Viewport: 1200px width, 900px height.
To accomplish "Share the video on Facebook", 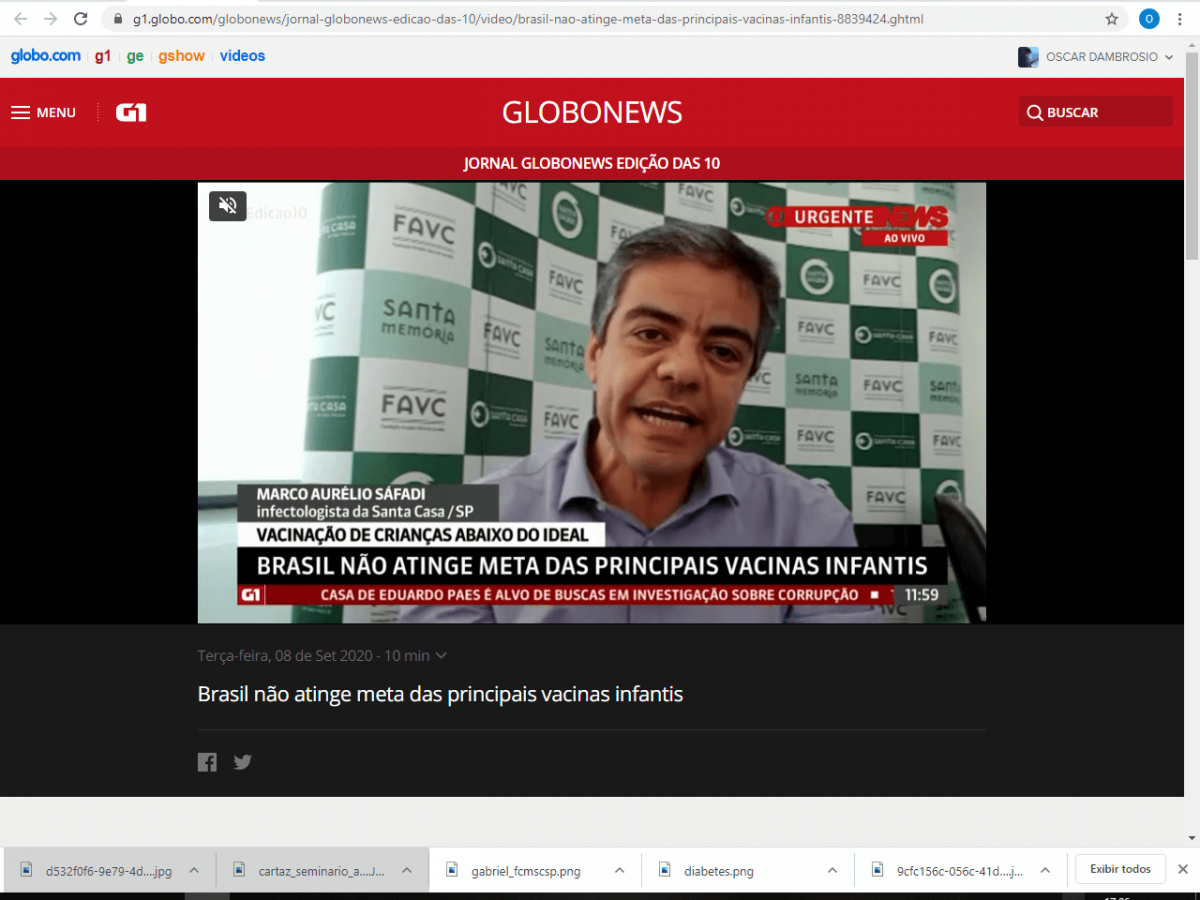I will (x=207, y=762).
